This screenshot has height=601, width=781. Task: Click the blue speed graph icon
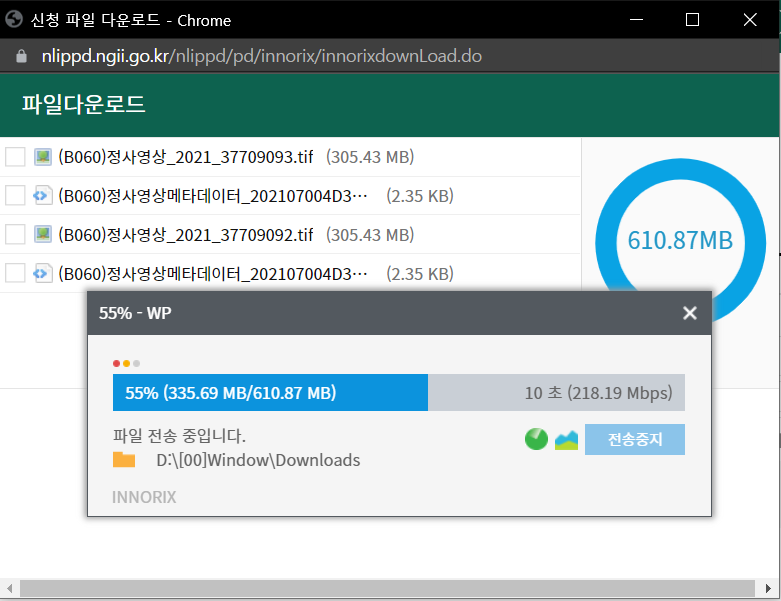566,440
